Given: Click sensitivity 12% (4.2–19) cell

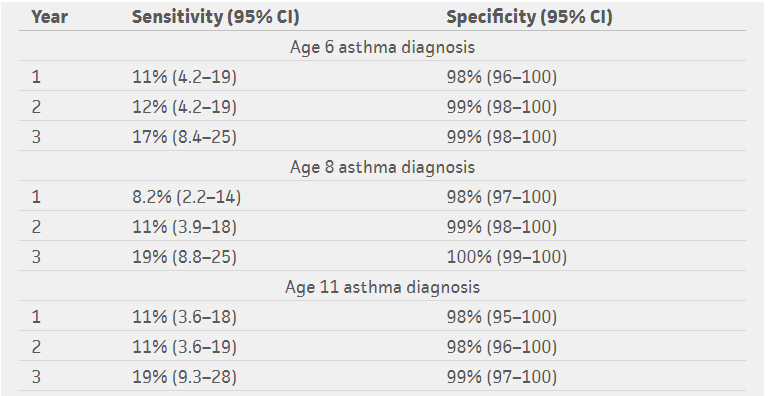Looking at the screenshot, I should 184,107.
